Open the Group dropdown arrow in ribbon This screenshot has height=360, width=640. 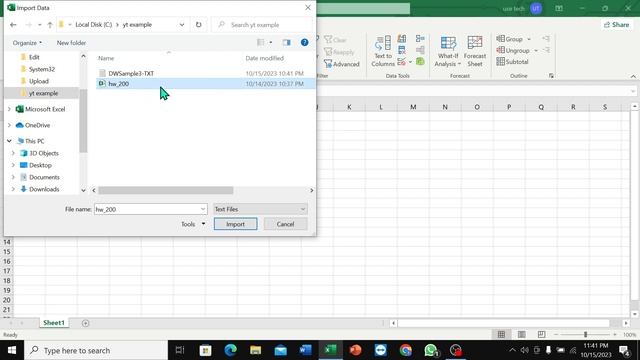click(529, 39)
